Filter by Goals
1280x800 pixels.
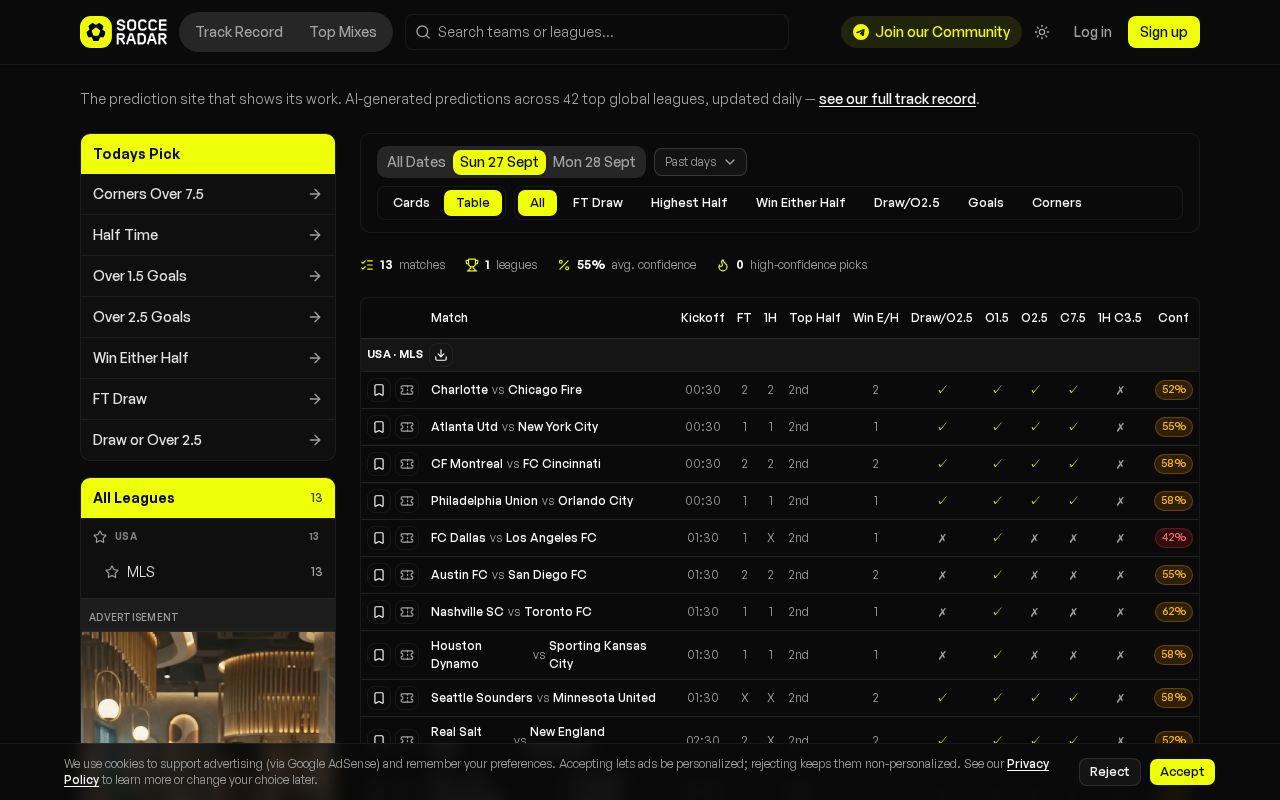[986, 203]
